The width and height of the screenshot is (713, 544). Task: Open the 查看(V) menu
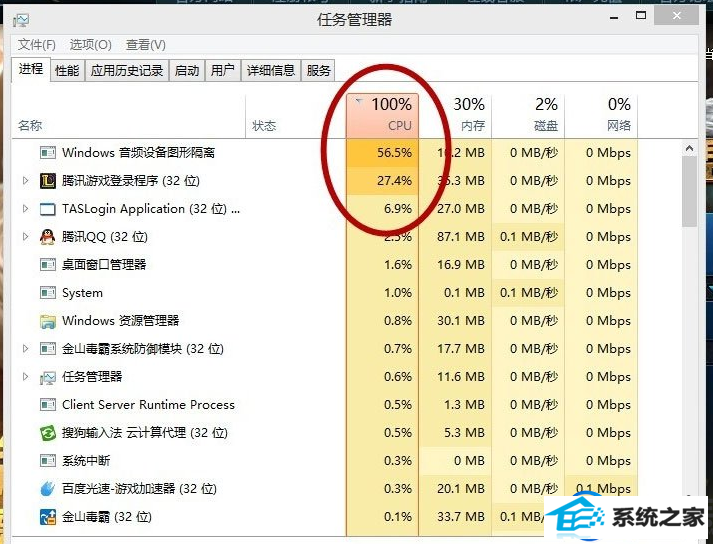click(x=146, y=45)
